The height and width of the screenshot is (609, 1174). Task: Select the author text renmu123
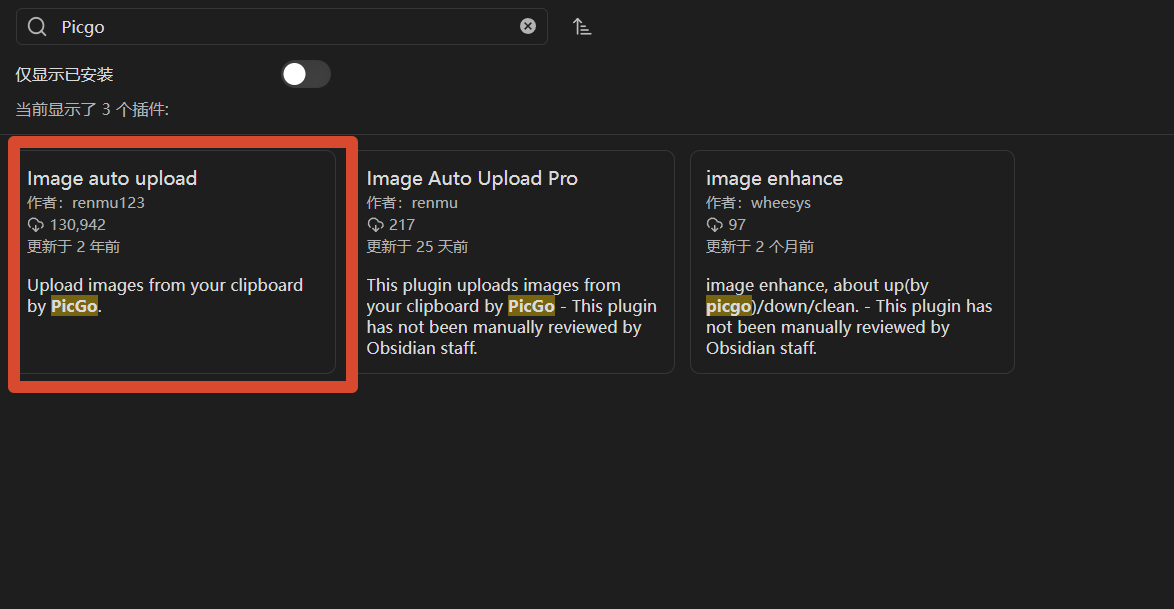(x=108, y=203)
